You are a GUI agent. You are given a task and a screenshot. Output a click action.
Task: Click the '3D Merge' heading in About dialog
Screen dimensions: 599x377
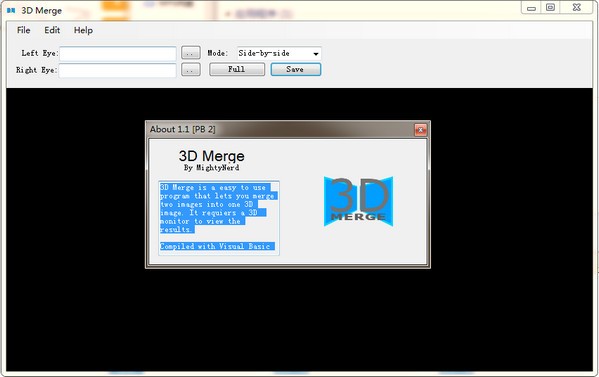[x=211, y=156]
